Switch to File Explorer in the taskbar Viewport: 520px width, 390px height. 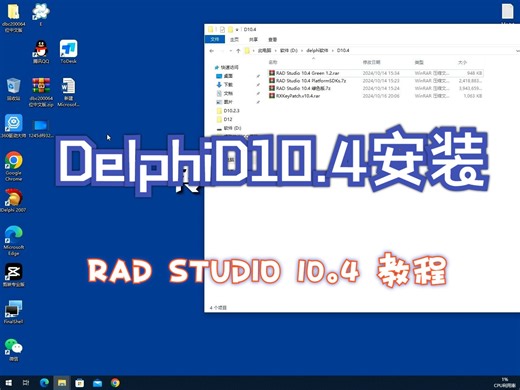point(62,383)
